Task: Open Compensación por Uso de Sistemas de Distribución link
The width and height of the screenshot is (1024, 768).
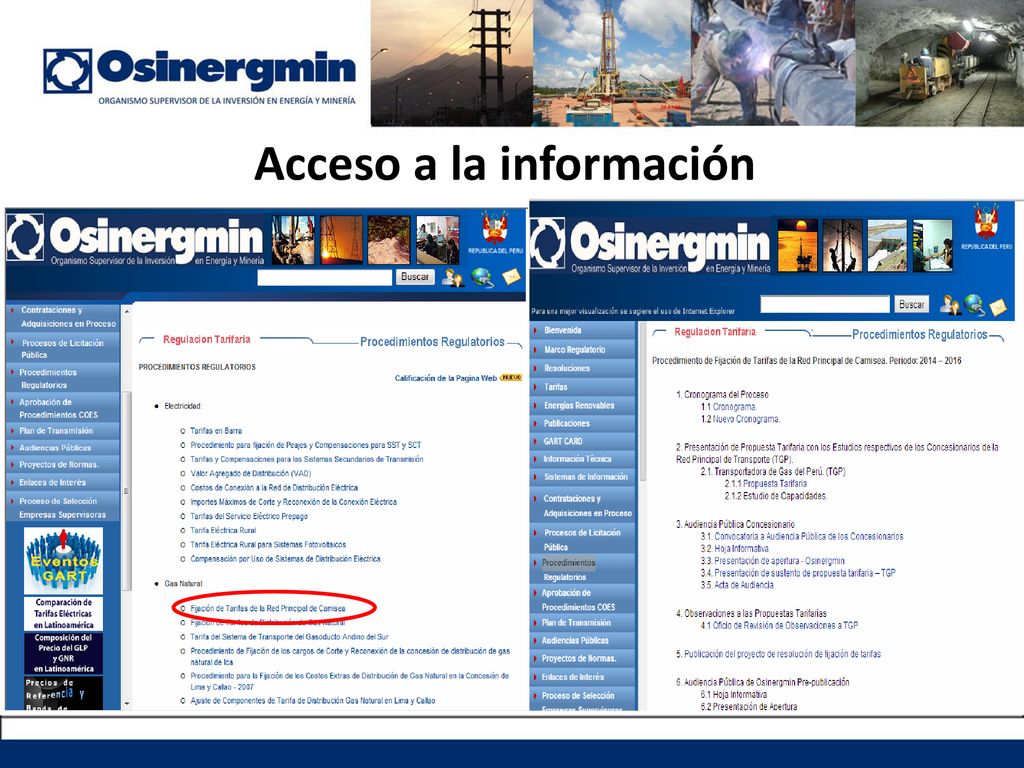Action: point(285,559)
